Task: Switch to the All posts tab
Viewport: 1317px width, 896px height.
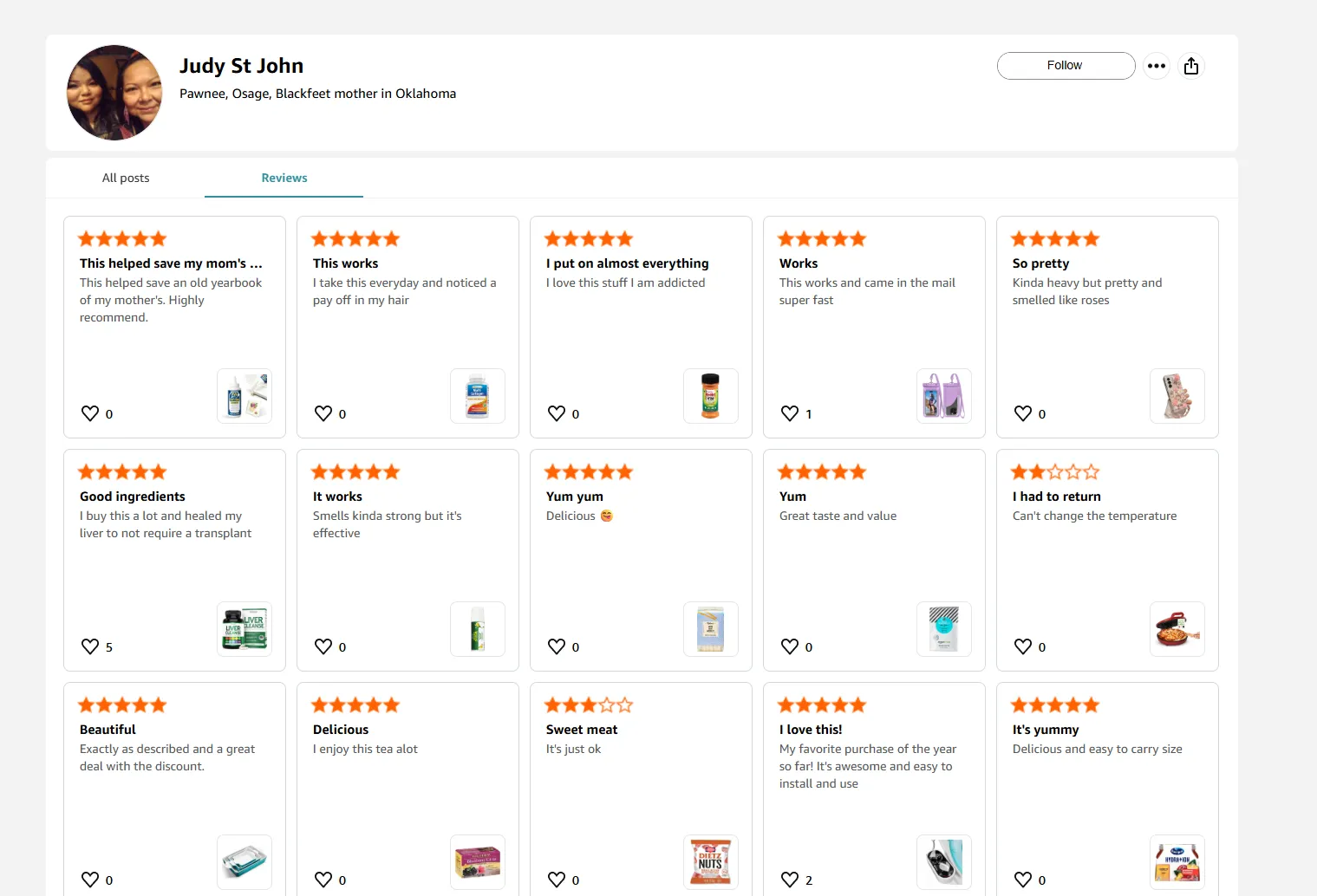Action: click(x=126, y=178)
